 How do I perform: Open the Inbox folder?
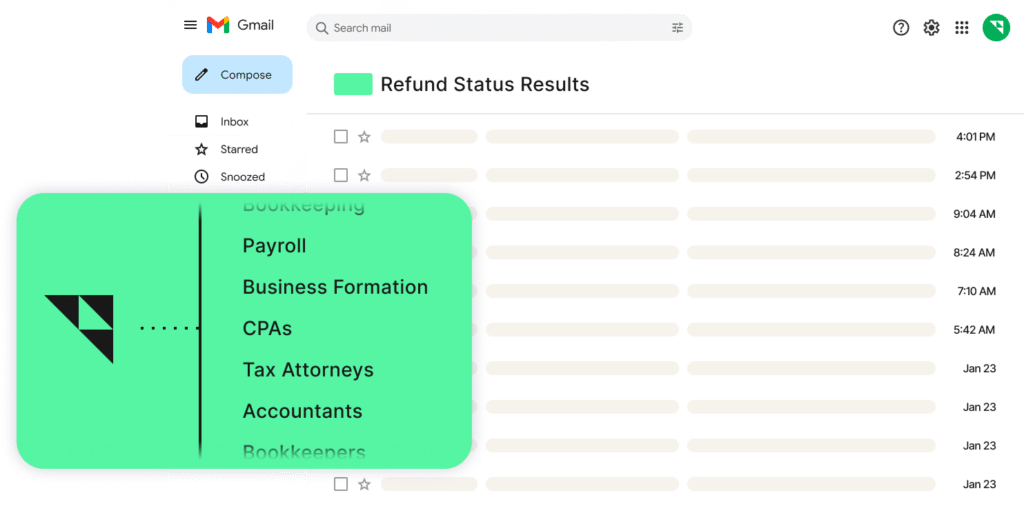234,122
